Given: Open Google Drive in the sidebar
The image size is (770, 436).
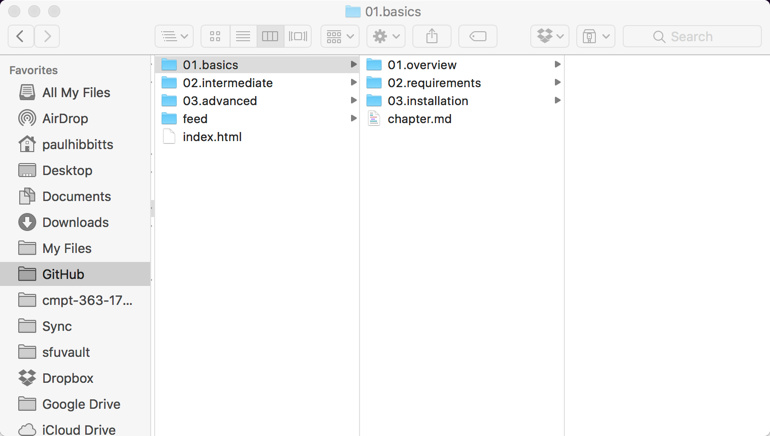Looking at the screenshot, I should [x=75, y=404].
